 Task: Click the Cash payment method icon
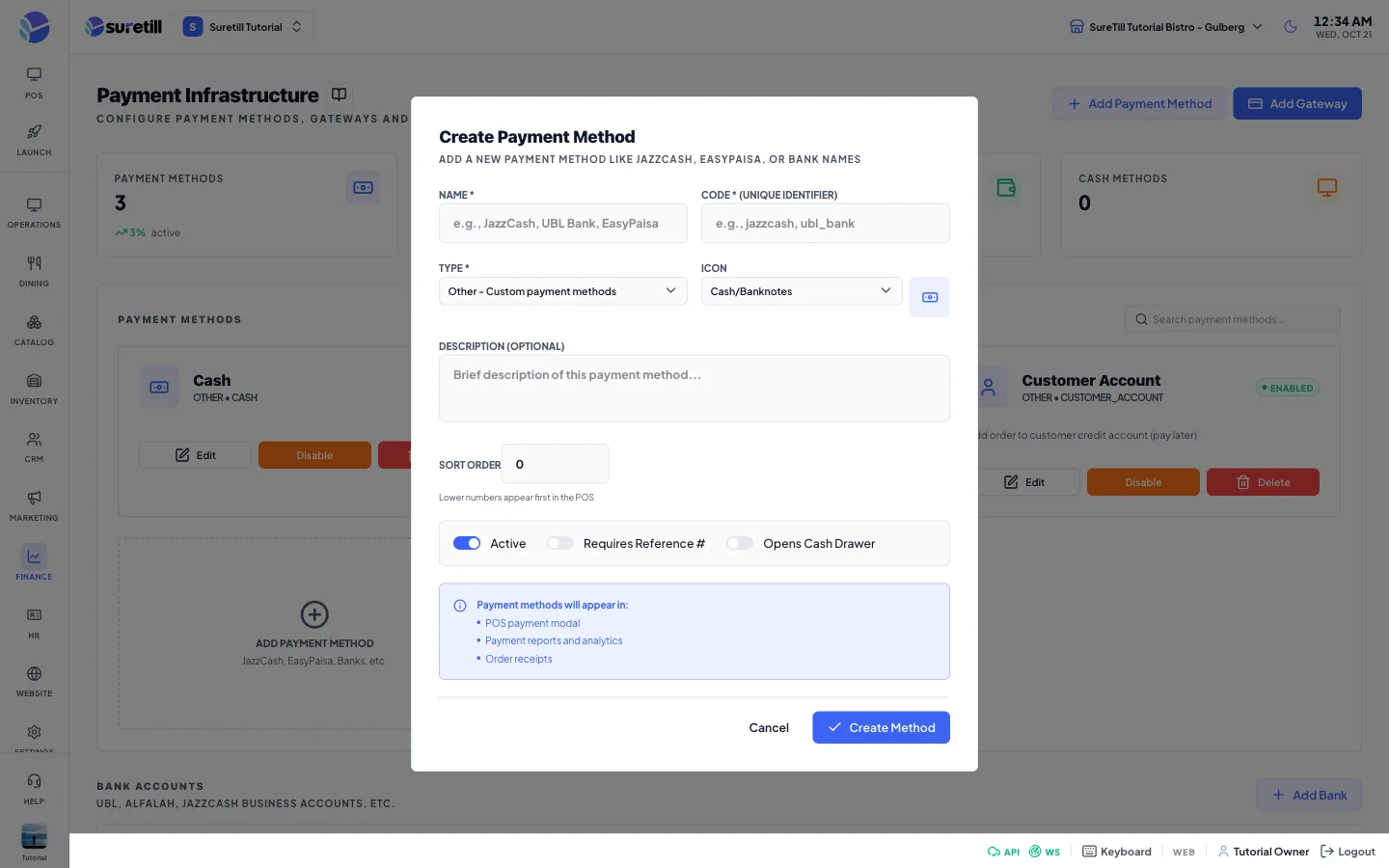159,388
